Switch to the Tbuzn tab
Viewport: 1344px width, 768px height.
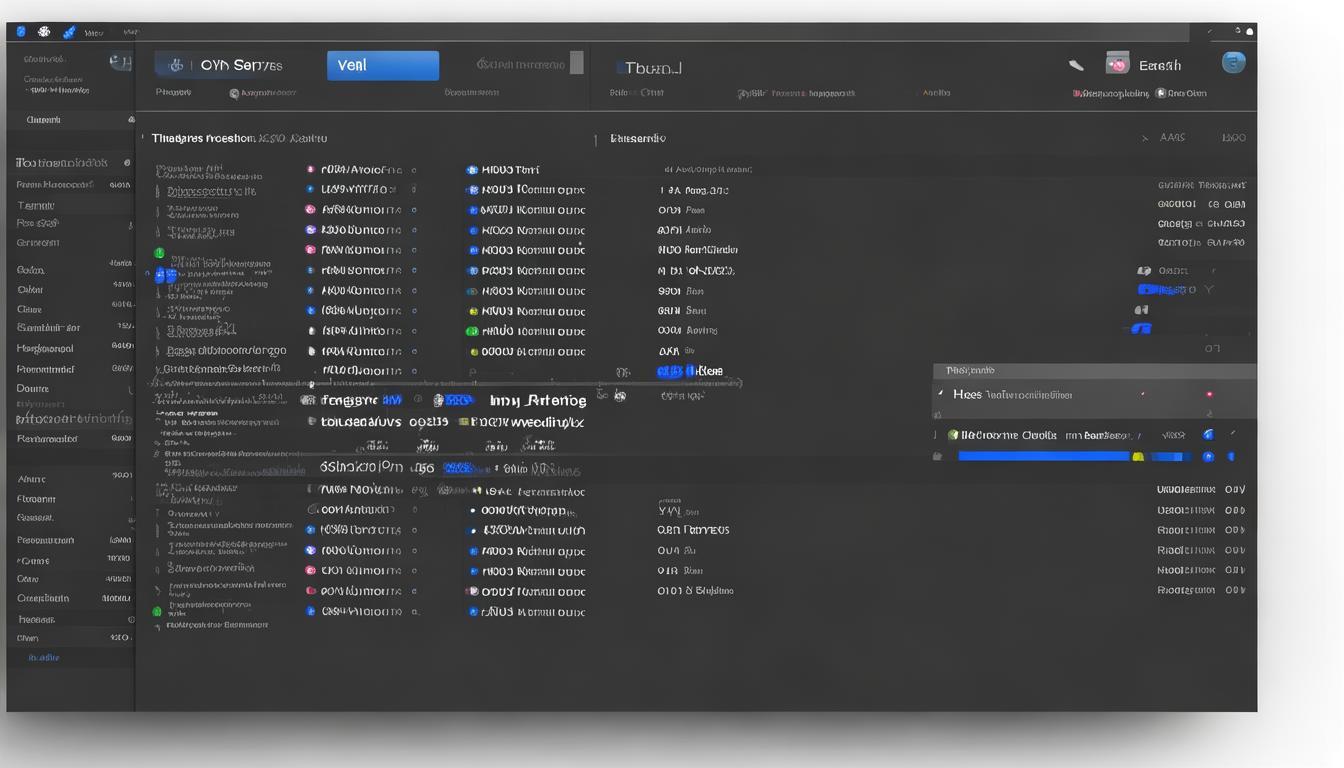(649, 68)
